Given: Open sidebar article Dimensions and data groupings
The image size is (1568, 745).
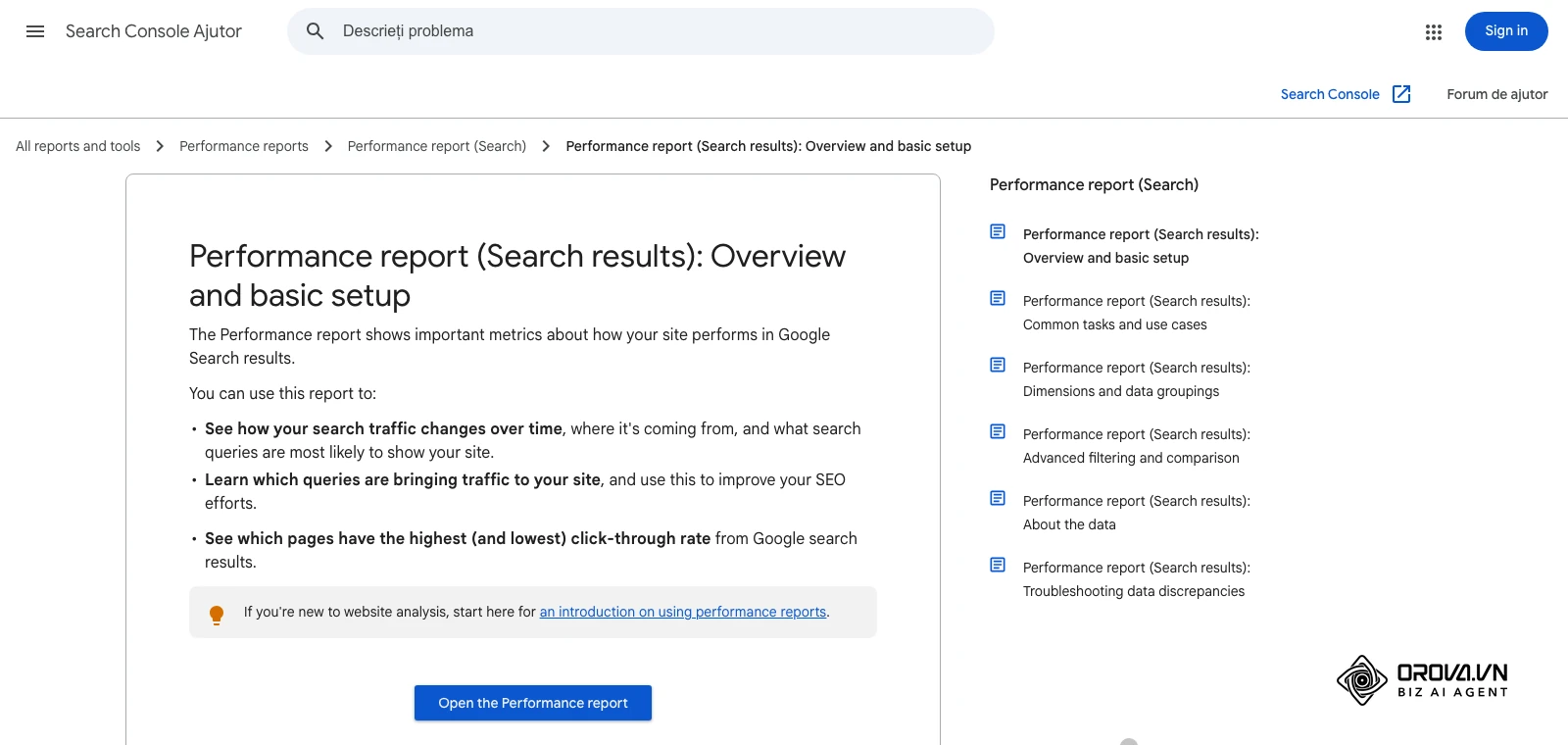Looking at the screenshot, I should tap(1137, 379).
